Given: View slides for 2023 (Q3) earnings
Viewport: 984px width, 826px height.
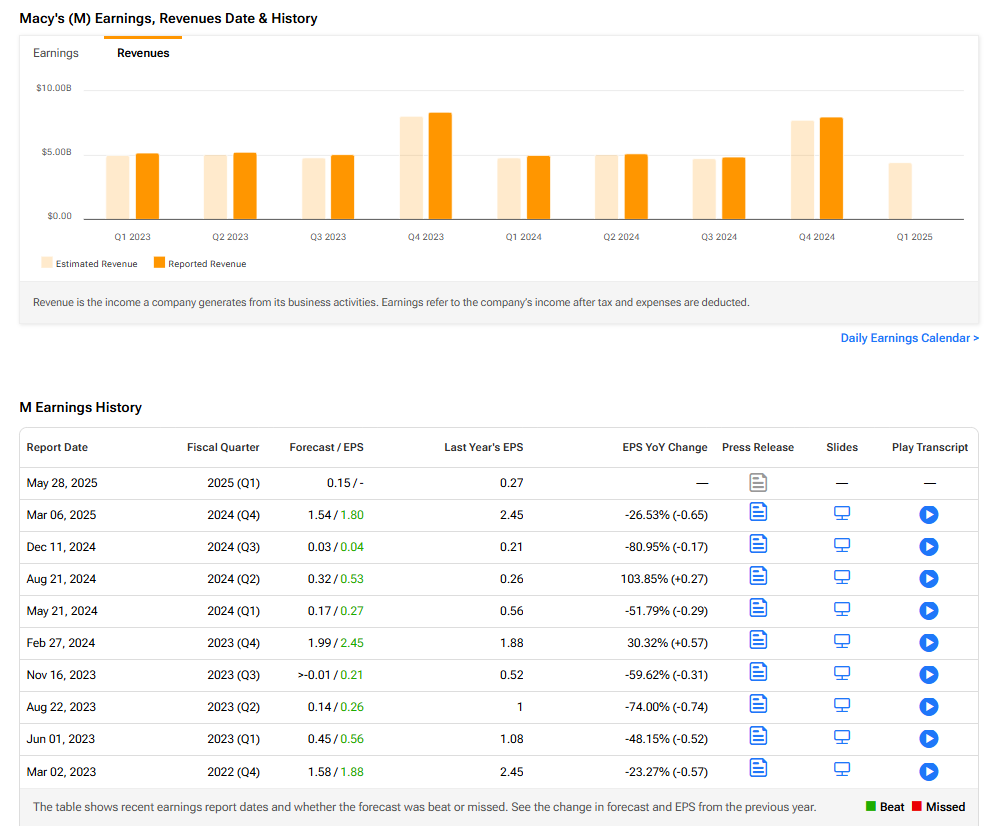Looking at the screenshot, I should click(842, 673).
